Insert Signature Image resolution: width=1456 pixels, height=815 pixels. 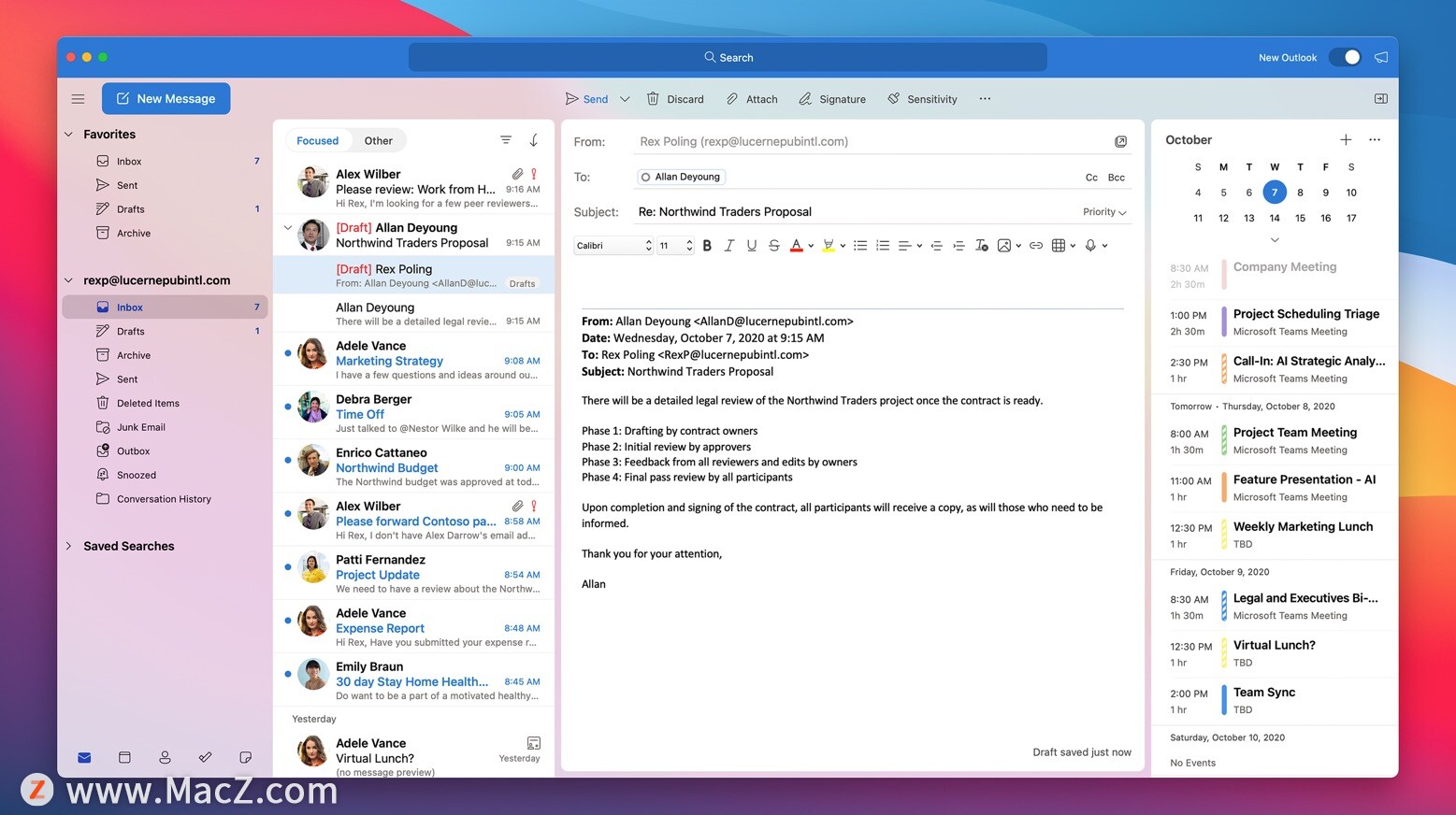[x=832, y=99]
